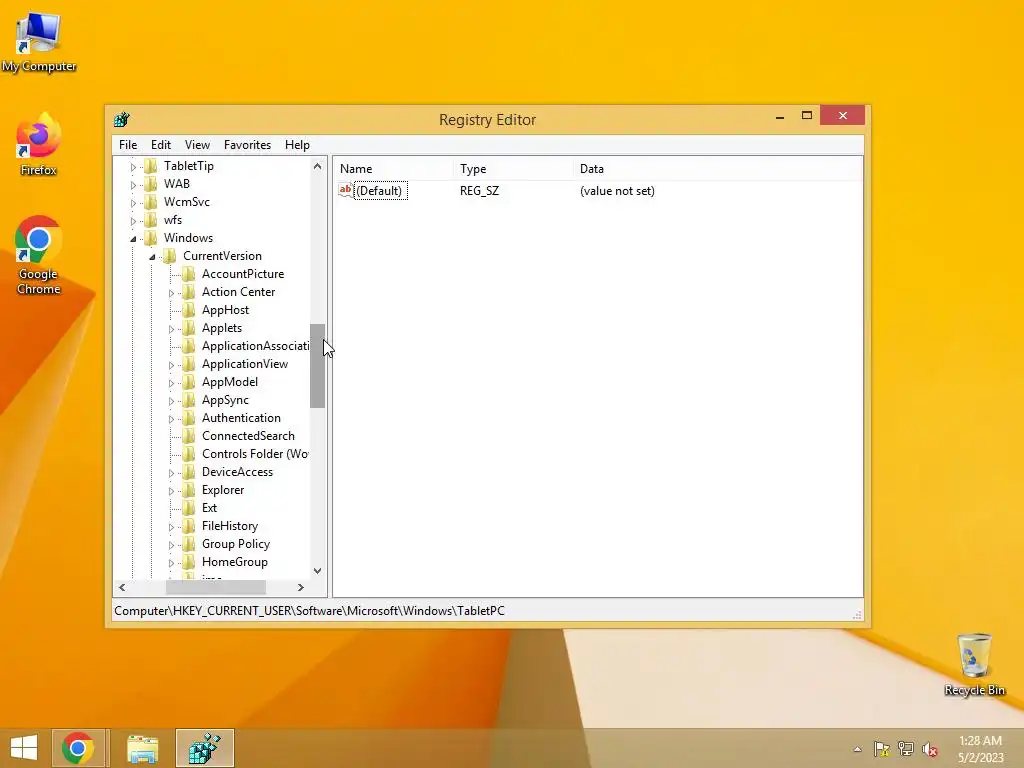
Task: Expand the Explorer key
Action: point(171,491)
